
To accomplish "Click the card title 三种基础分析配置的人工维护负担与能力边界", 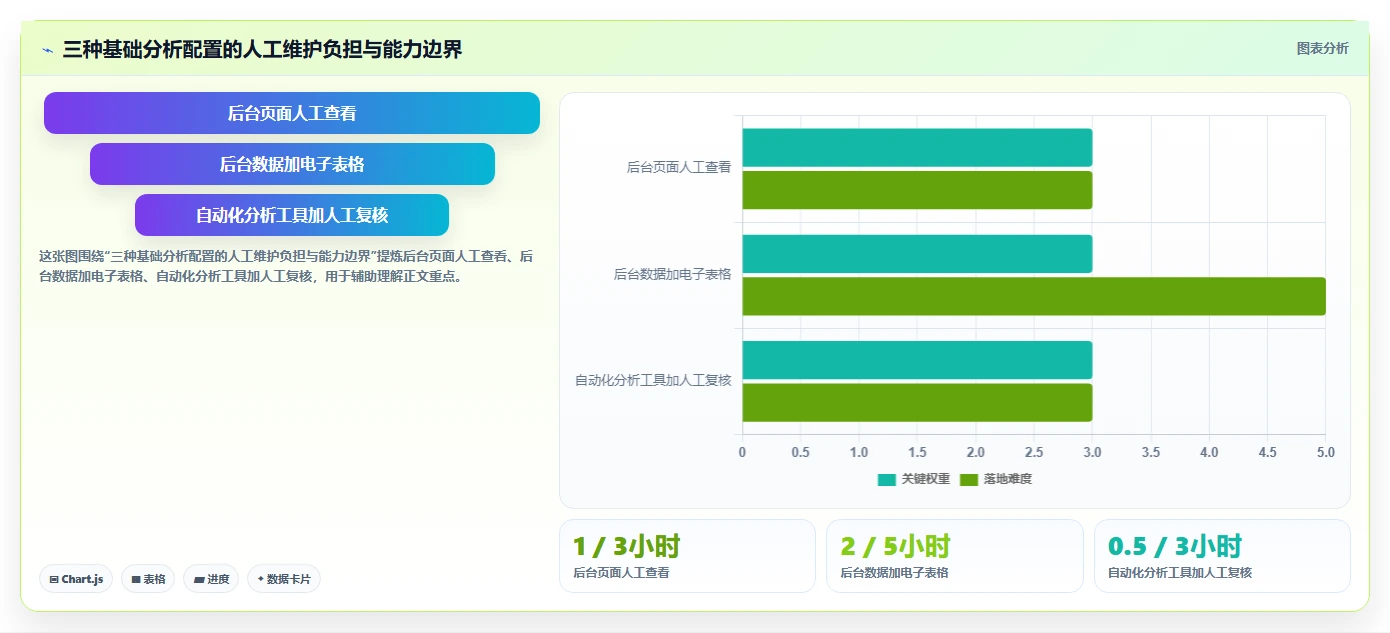I will pyautogui.click(x=263, y=49).
